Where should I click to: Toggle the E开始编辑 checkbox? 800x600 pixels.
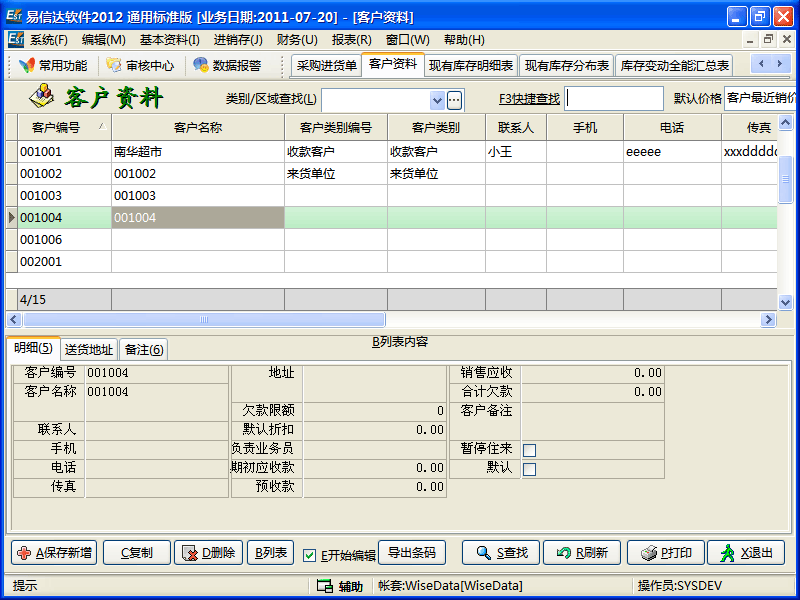pos(310,555)
